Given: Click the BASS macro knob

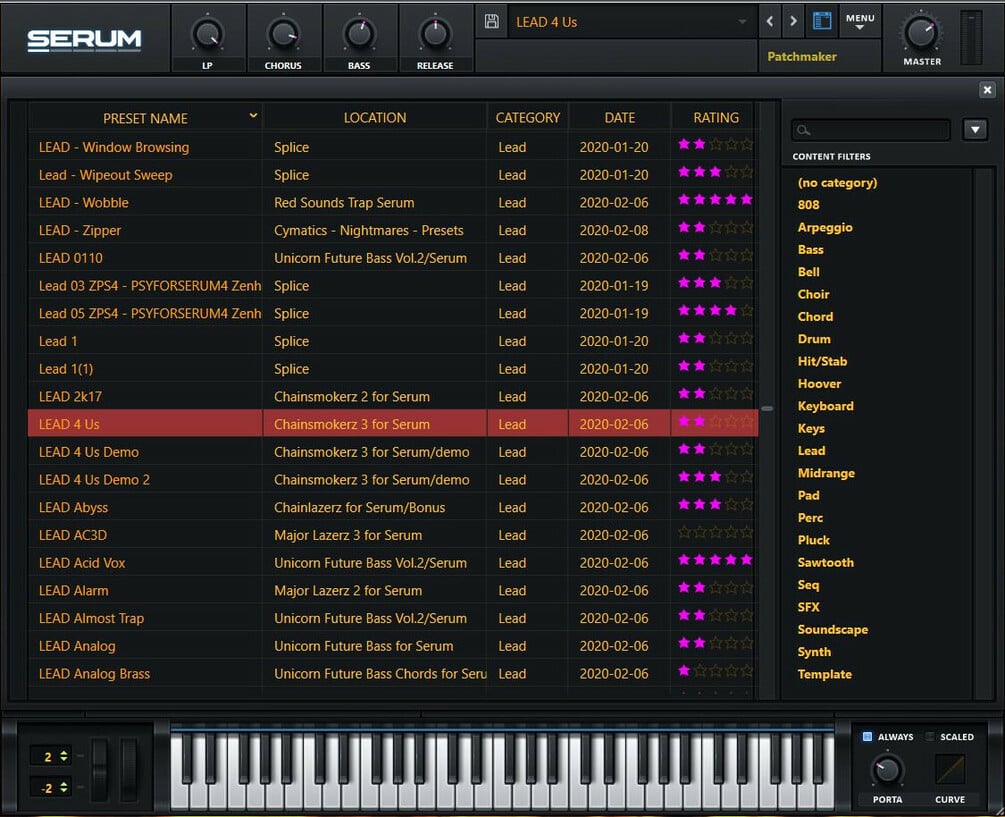Looking at the screenshot, I should 359,35.
